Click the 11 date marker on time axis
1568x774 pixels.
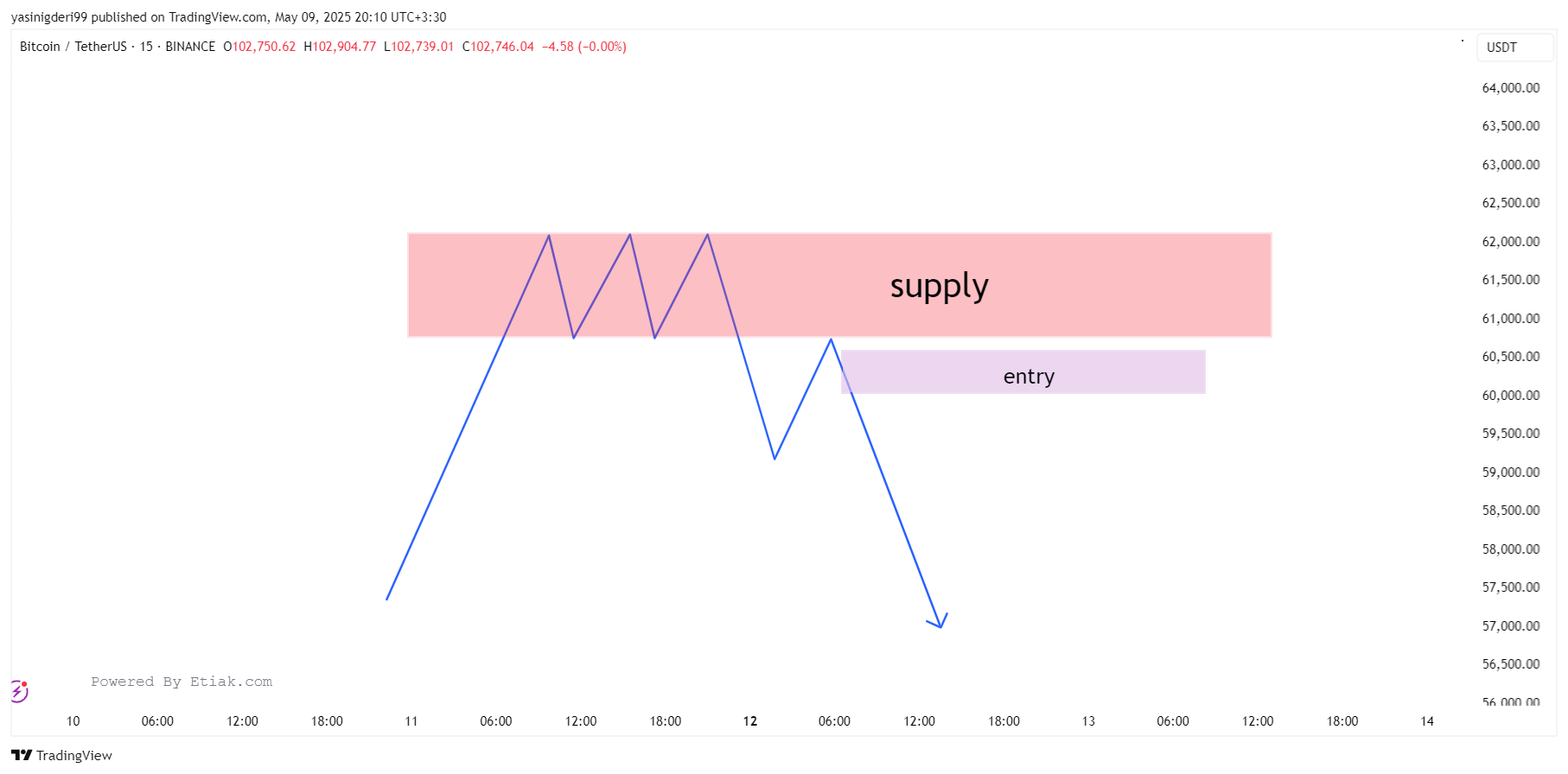[411, 721]
